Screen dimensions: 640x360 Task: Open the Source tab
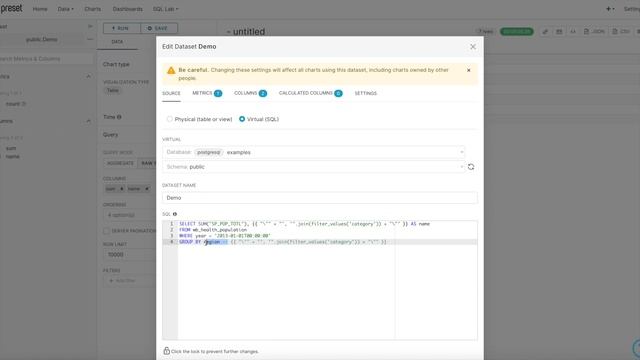point(171,93)
